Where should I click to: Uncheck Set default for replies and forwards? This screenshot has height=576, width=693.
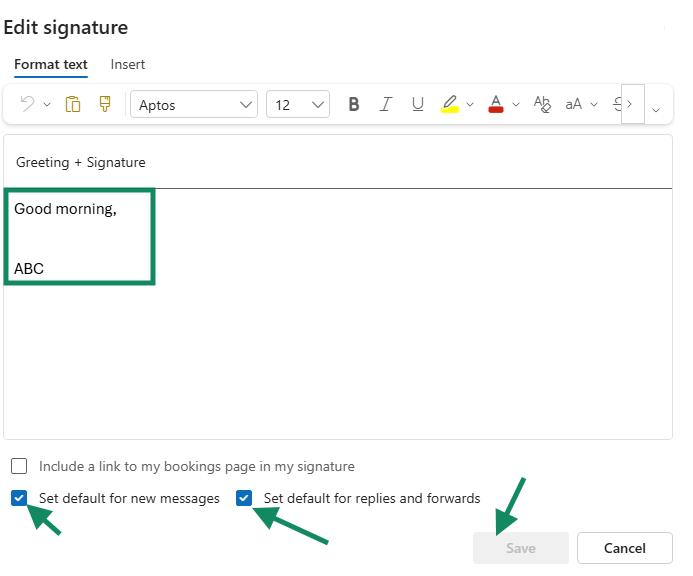point(244,498)
